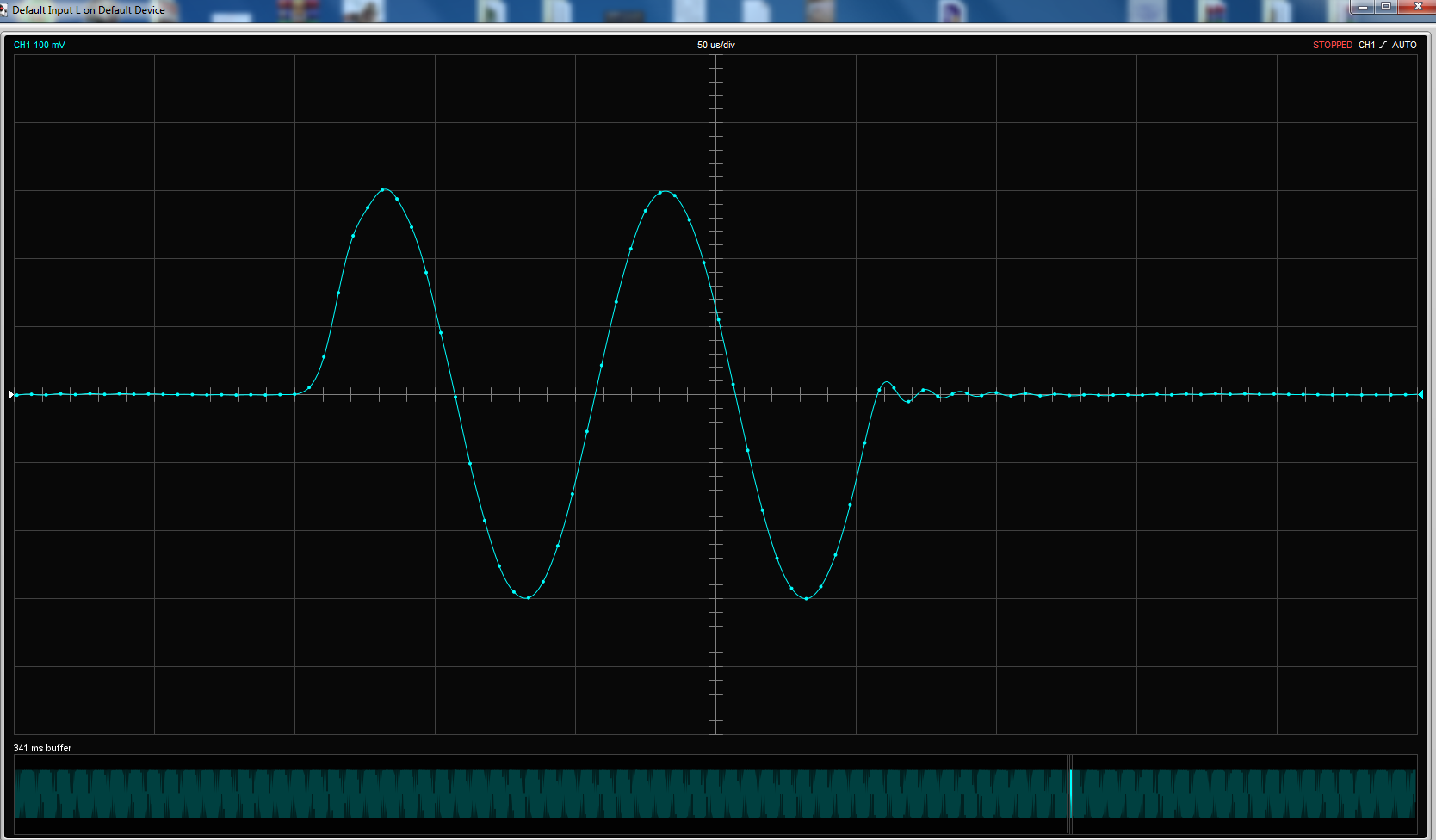Toggle the STOPPED run state indicator
The height and width of the screenshot is (840, 1436).
[1332, 45]
